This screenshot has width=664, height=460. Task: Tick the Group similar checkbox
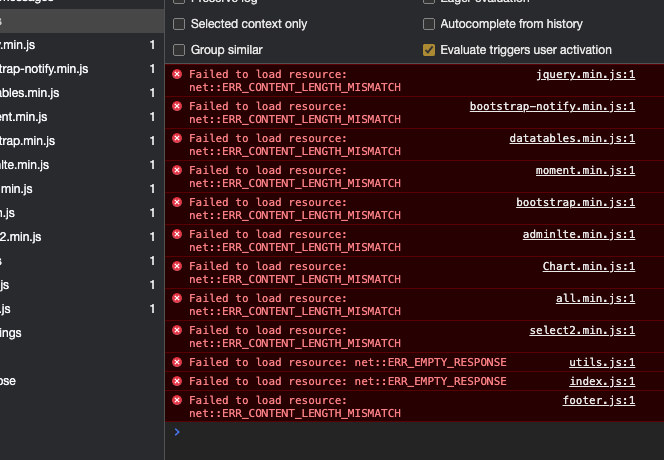click(x=179, y=50)
